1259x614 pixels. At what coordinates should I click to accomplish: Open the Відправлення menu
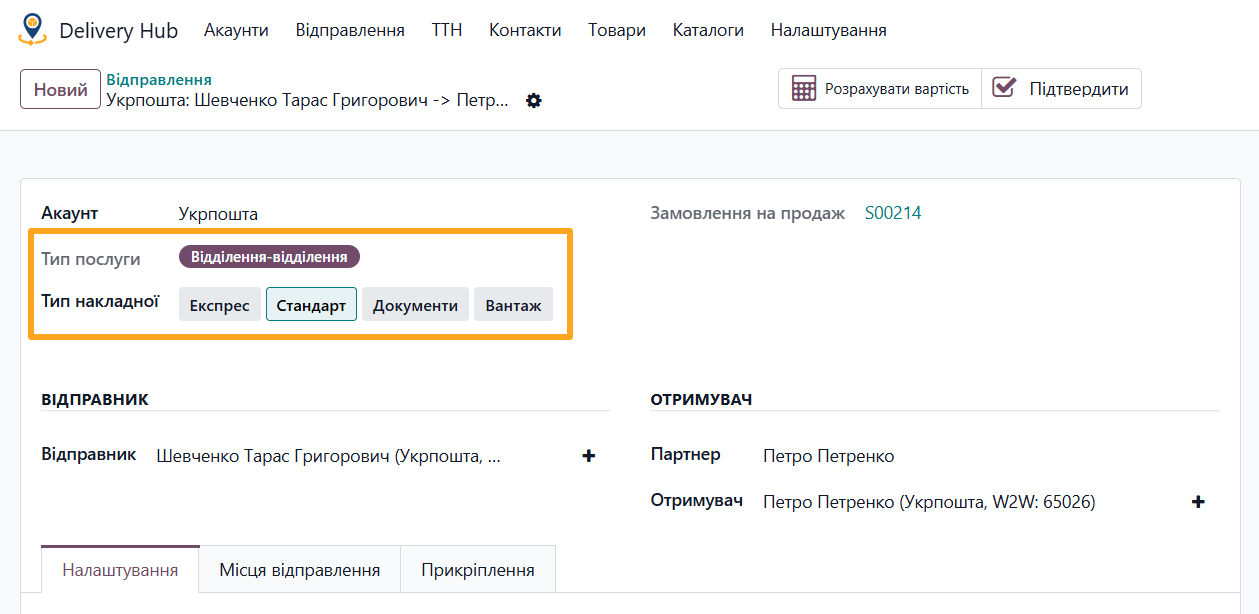[x=350, y=30]
